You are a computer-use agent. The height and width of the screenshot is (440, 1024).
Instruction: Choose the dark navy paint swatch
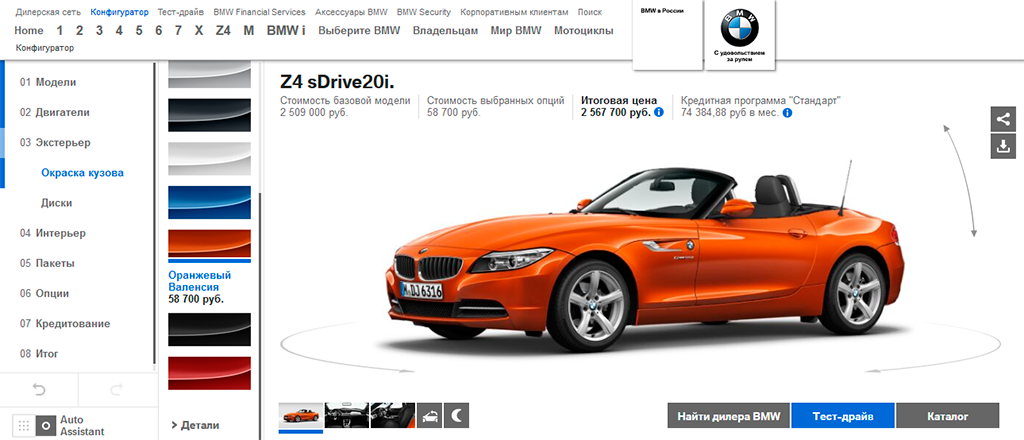click(210, 115)
